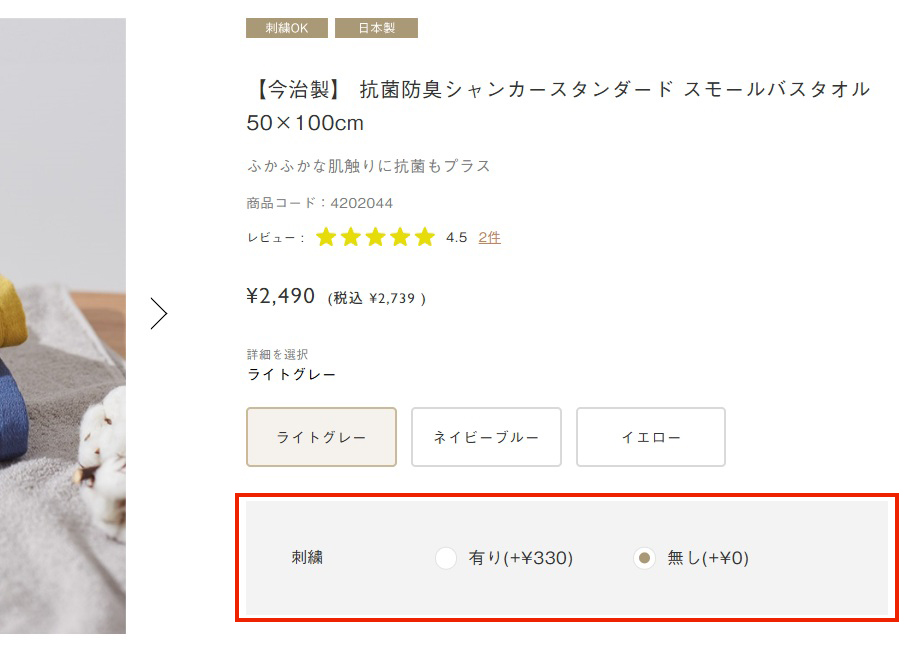The image size is (907, 655).
Task: Click the fourth rating star
Action: 400,237
